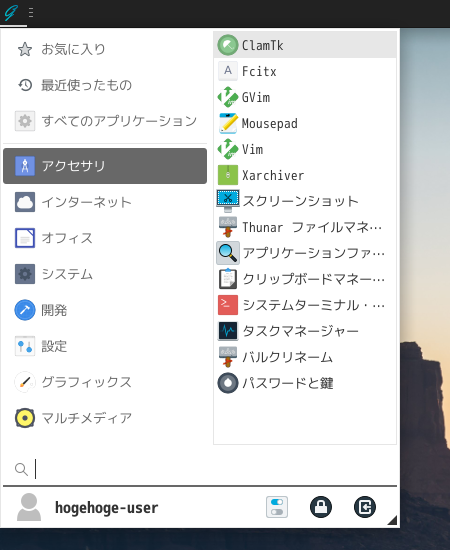This screenshot has width=450, height=550.
Task: Click the log out button
Action: [365, 507]
